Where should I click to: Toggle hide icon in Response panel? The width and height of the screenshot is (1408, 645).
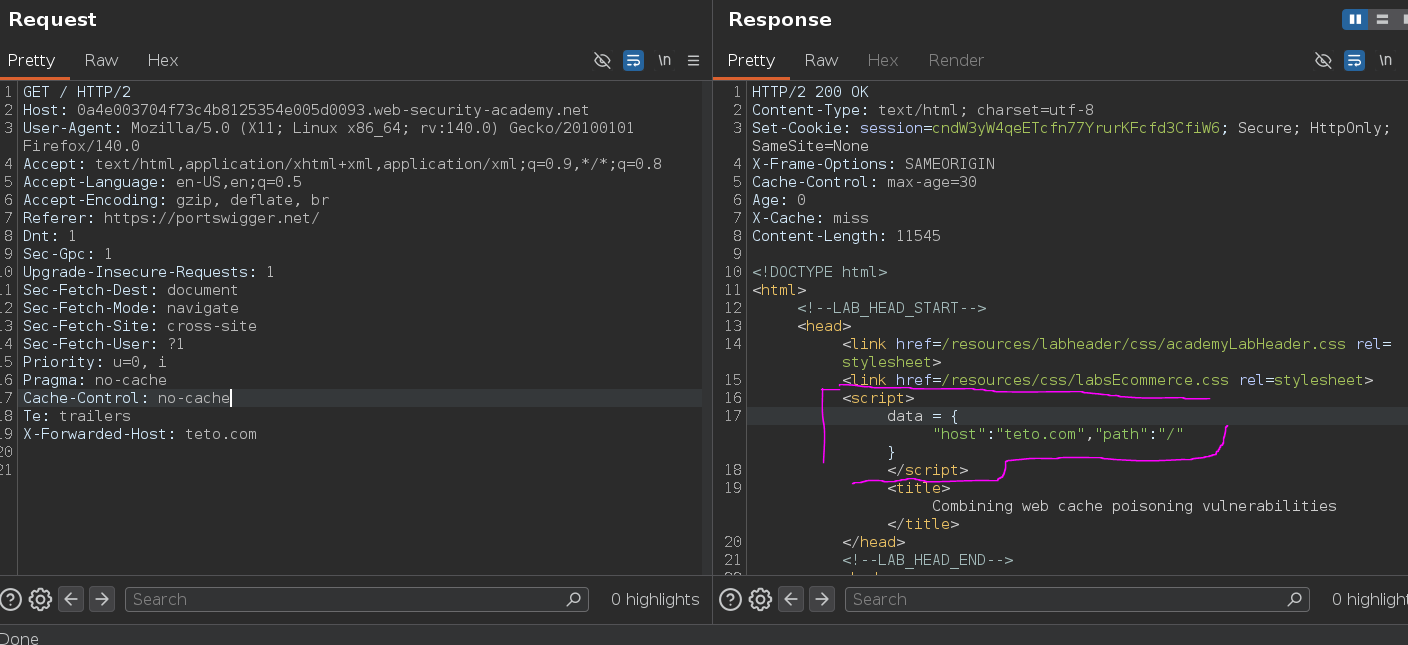click(1323, 60)
